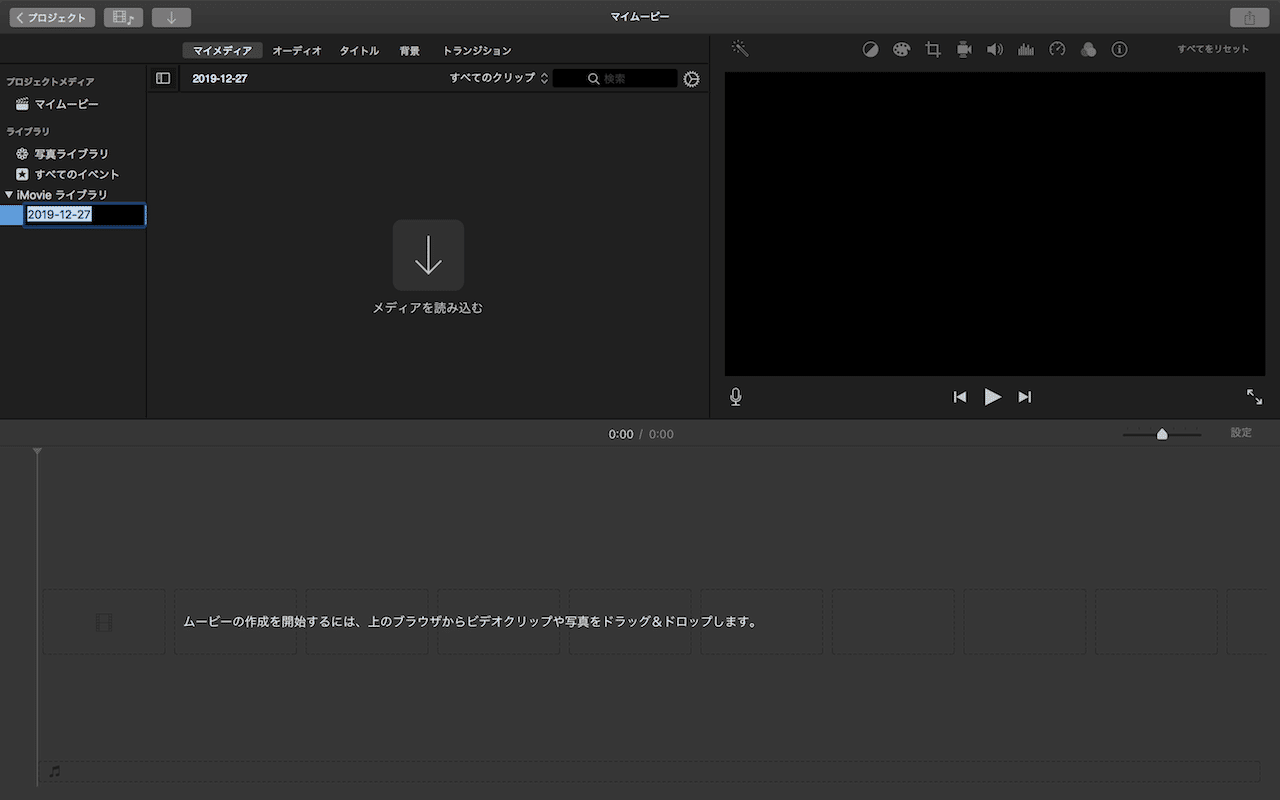This screenshot has height=800, width=1280.
Task: Open the clip information icon
Action: click(1120, 49)
